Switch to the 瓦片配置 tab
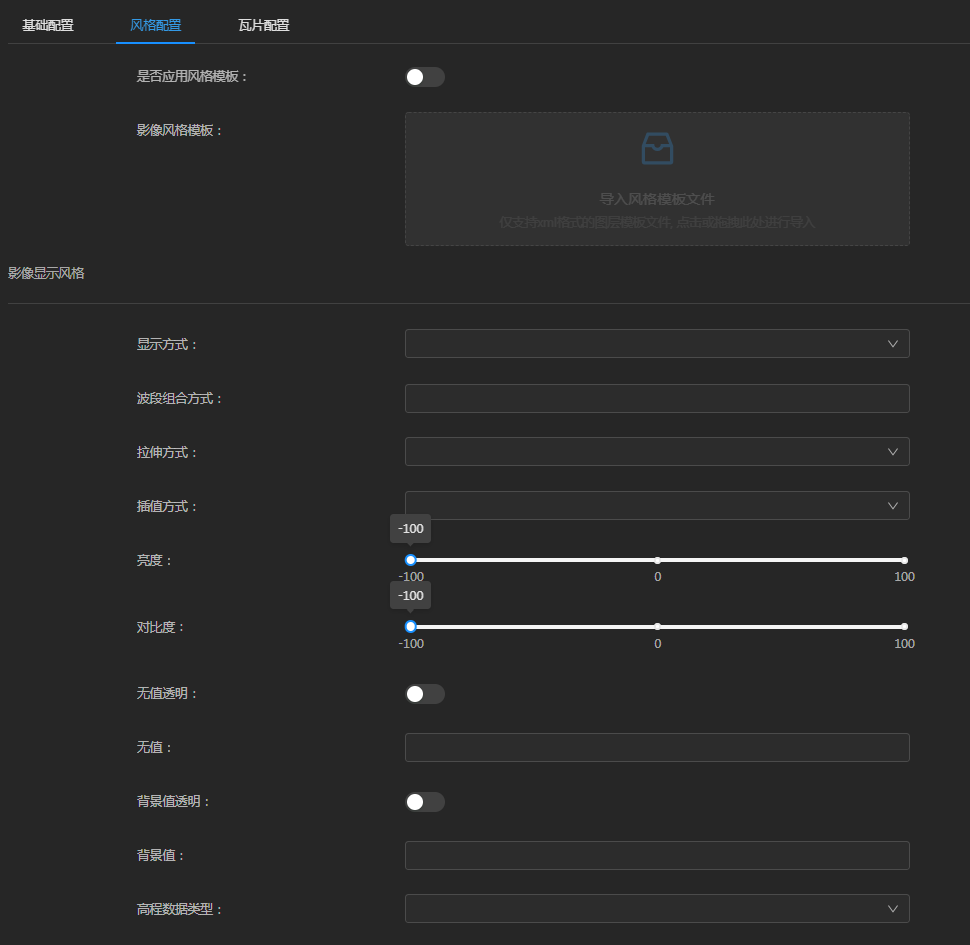Image resolution: width=970 pixels, height=945 pixels. (x=264, y=25)
